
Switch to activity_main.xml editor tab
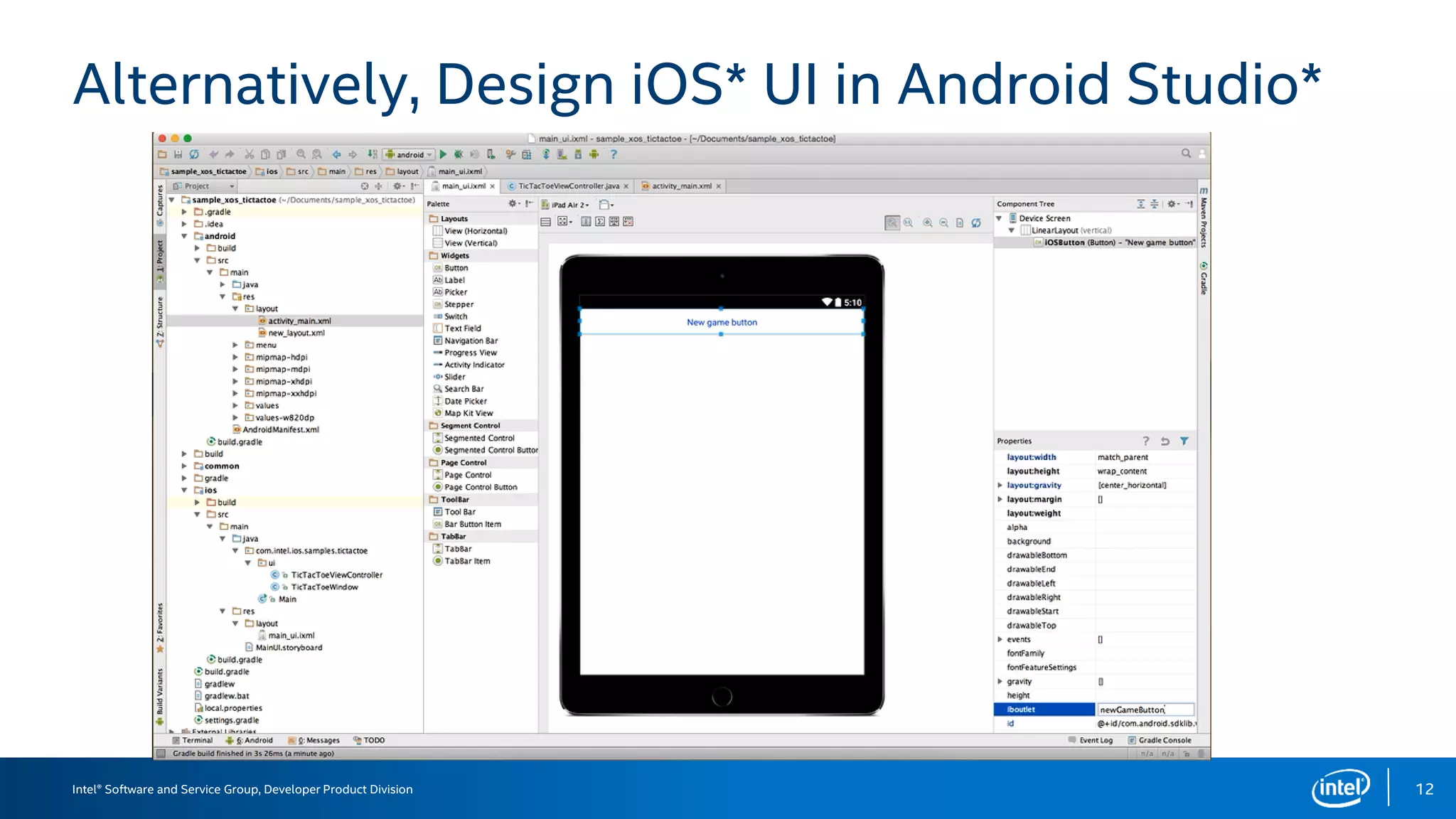click(x=681, y=186)
